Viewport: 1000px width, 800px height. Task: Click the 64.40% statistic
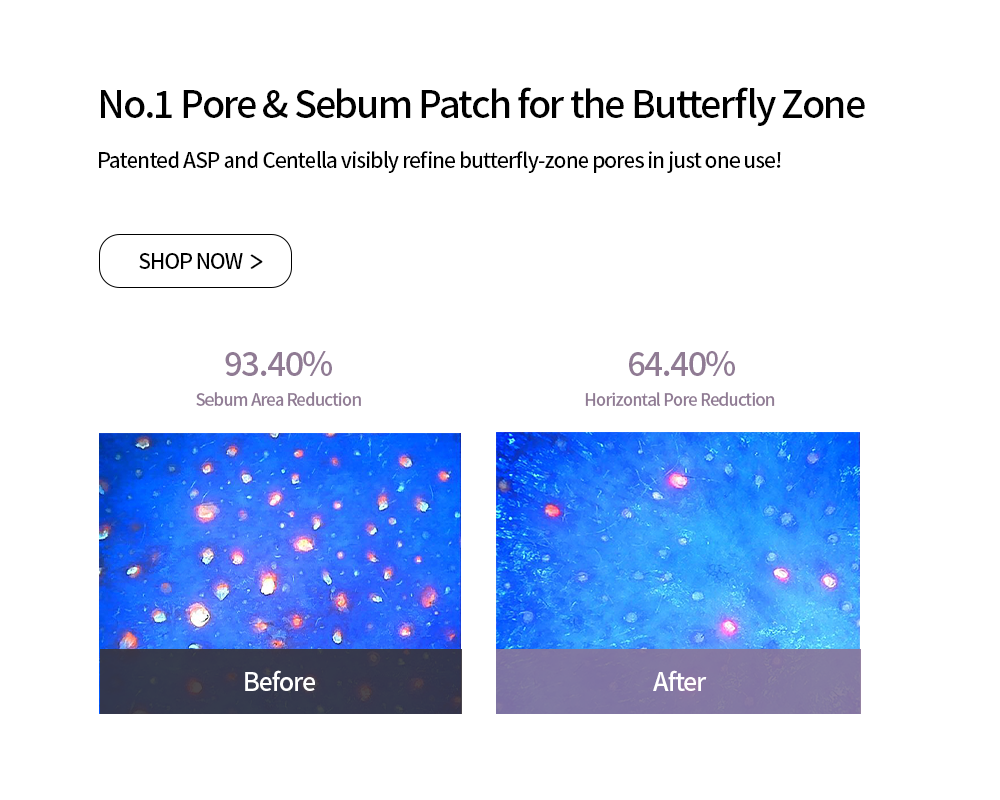(x=681, y=364)
